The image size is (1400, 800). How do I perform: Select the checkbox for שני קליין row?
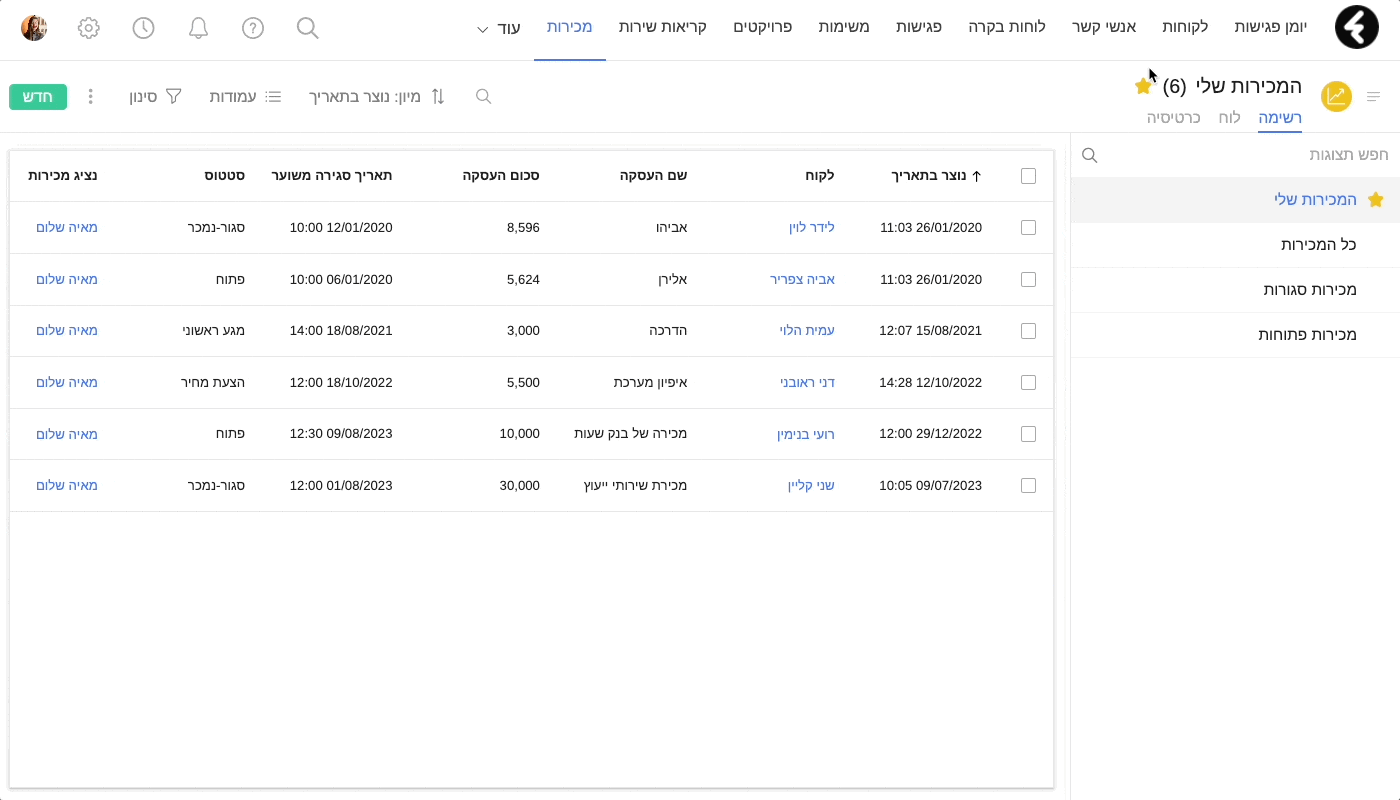(1028, 485)
